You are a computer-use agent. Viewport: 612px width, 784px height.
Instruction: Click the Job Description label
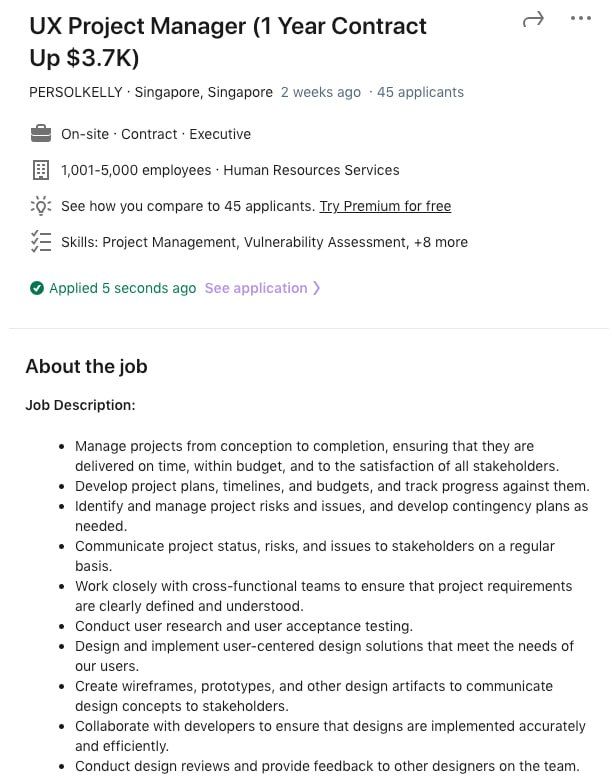click(80, 405)
